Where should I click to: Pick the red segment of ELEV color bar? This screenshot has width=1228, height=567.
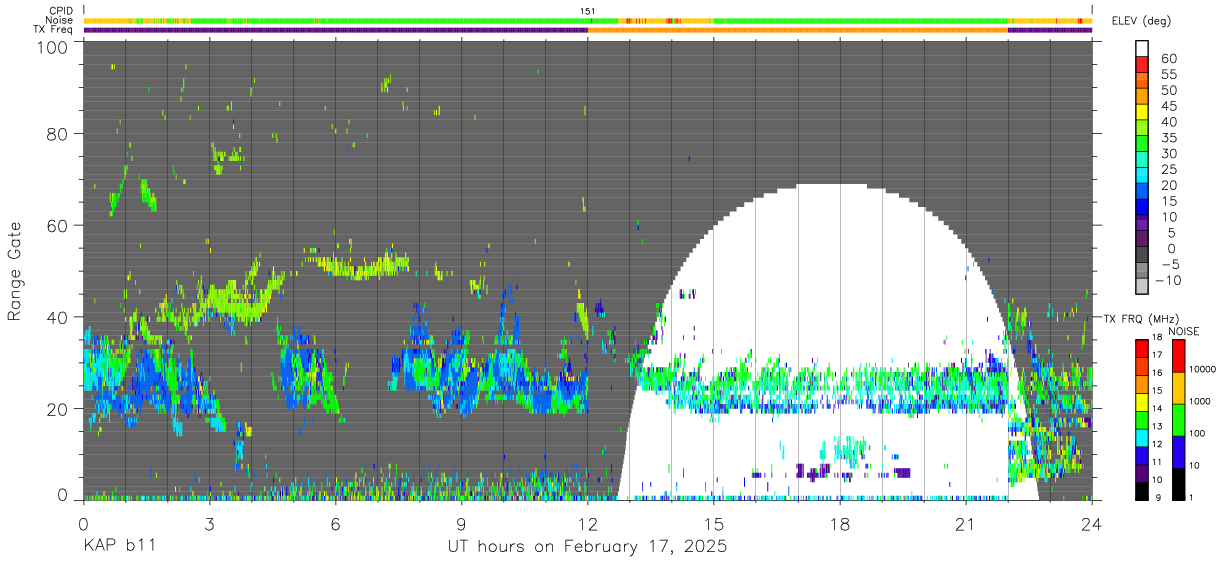pyautogui.click(x=1142, y=64)
